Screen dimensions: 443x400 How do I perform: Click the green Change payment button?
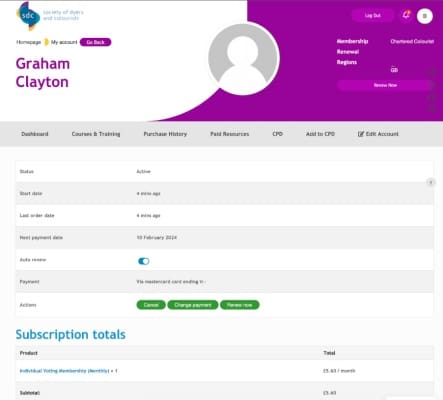(193, 305)
